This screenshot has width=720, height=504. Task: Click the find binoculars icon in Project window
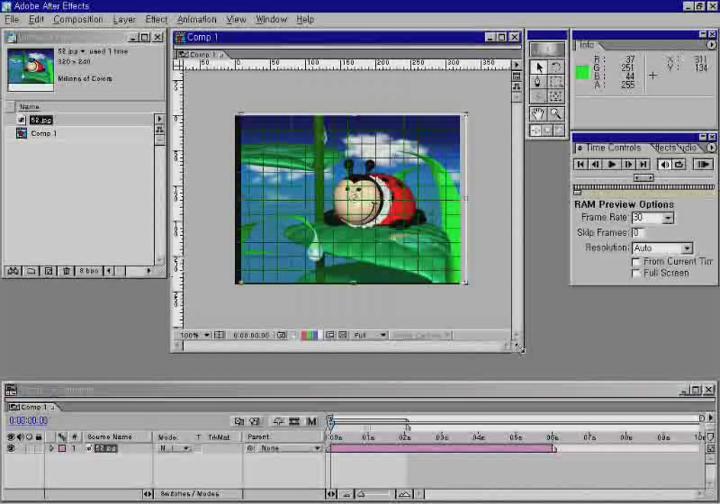click(x=13, y=271)
